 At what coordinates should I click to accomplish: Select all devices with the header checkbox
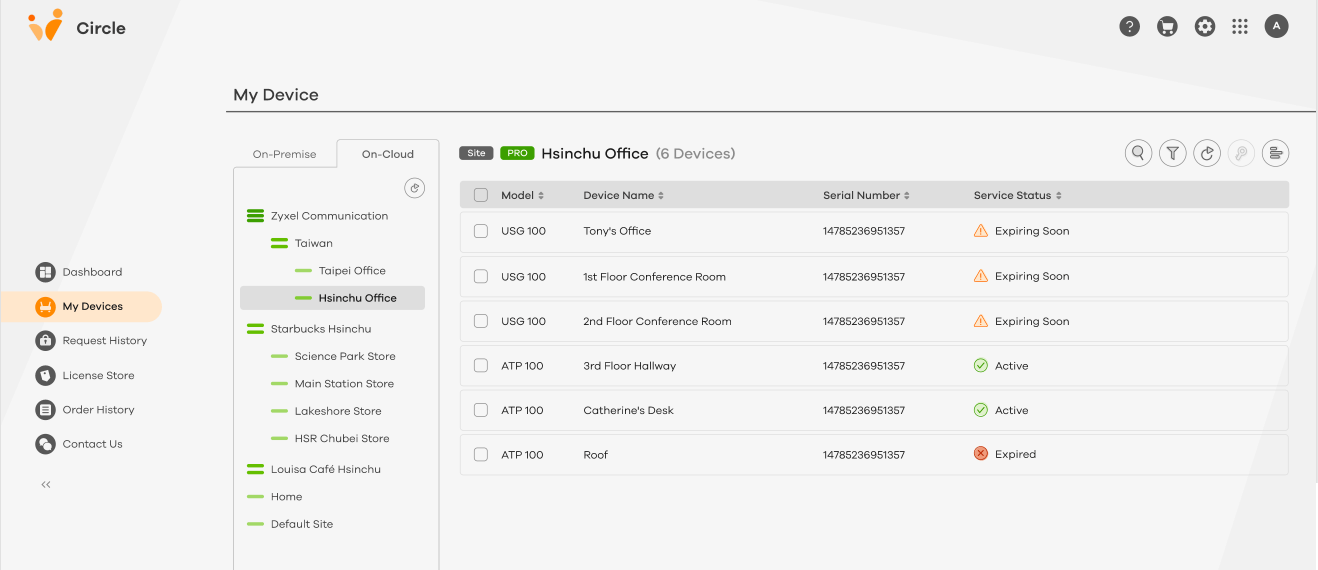tap(481, 195)
